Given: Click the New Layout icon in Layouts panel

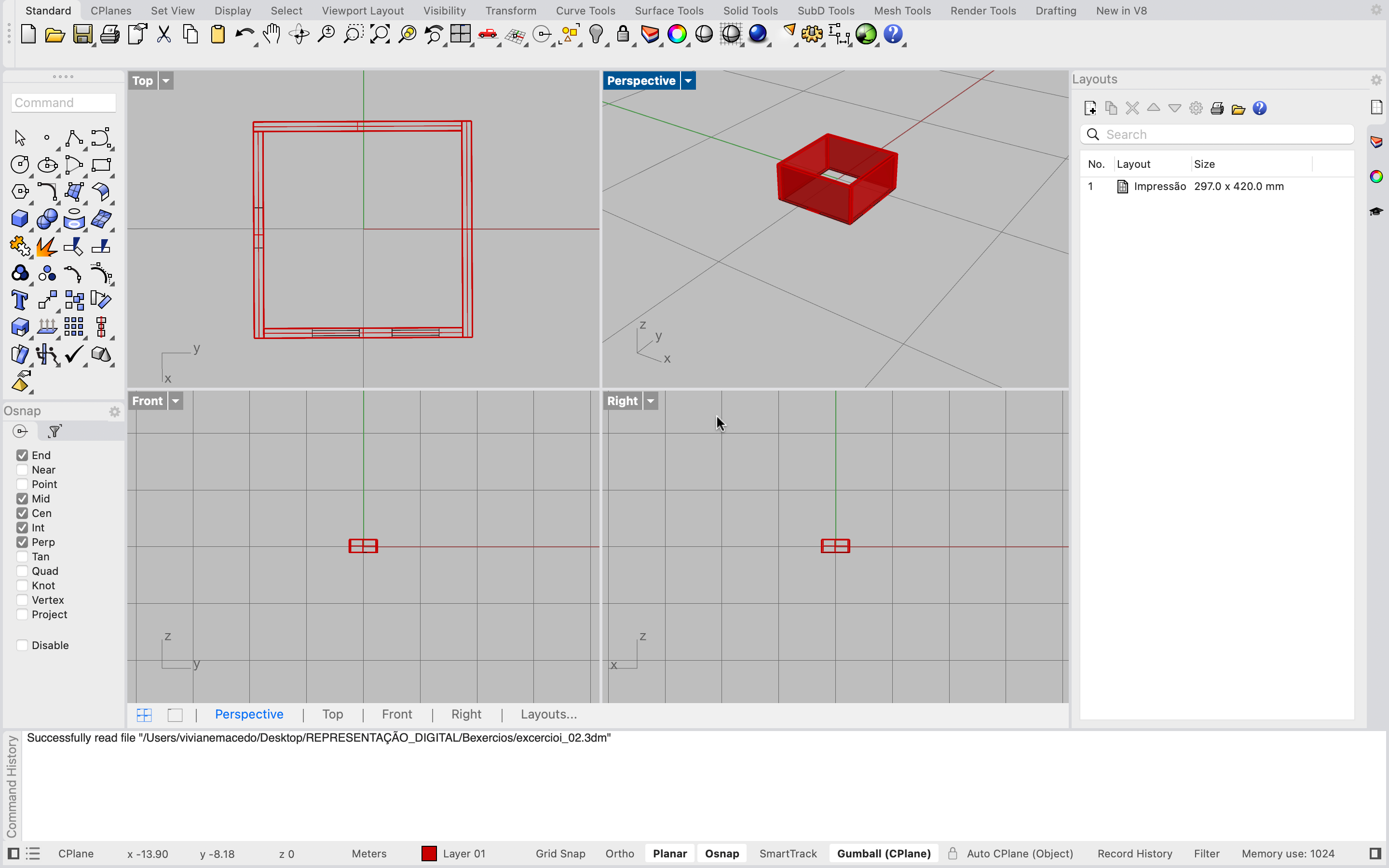Looking at the screenshot, I should point(1090,108).
